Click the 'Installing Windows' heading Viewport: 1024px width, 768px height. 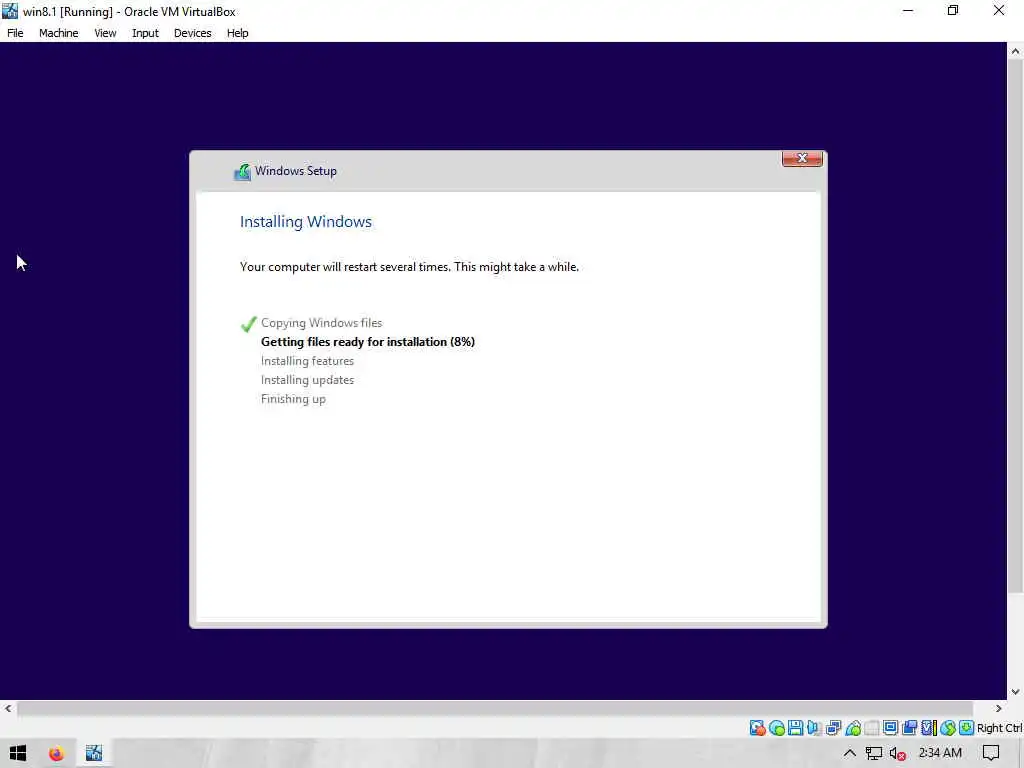click(x=306, y=221)
